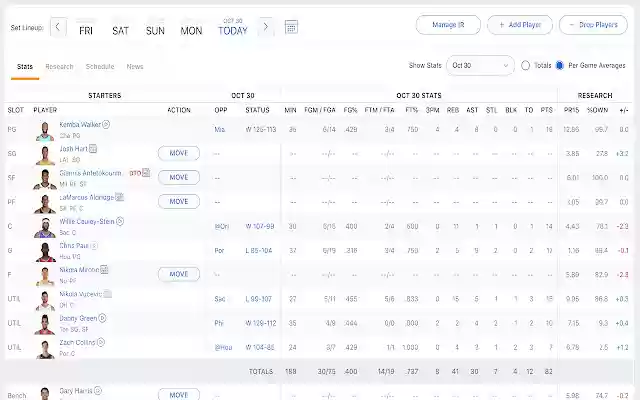640x400 pixels.
Task: Open the L 85-104 game result link
Action: [x=259, y=250]
